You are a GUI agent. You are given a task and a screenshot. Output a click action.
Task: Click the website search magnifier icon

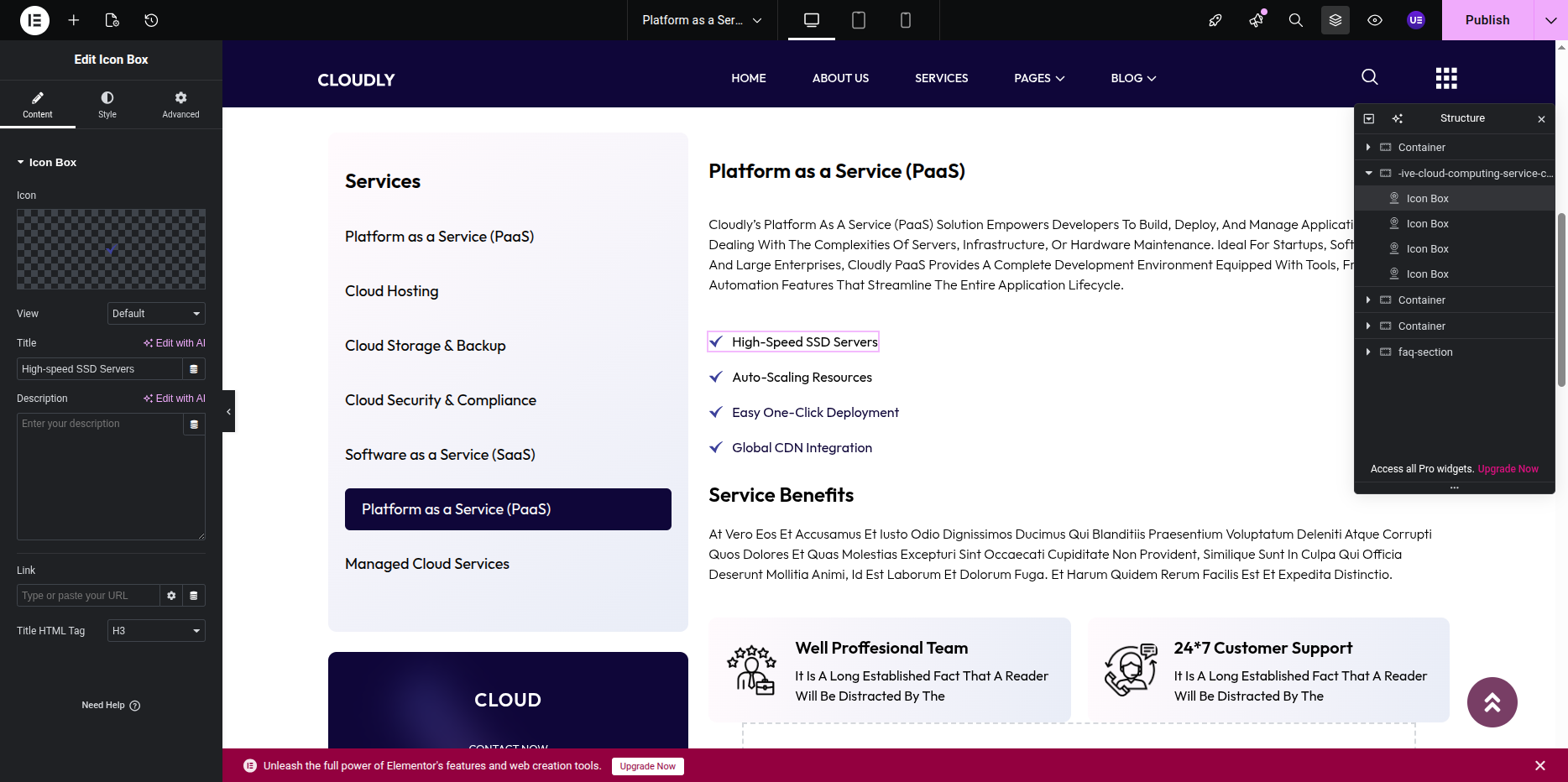[1370, 77]
